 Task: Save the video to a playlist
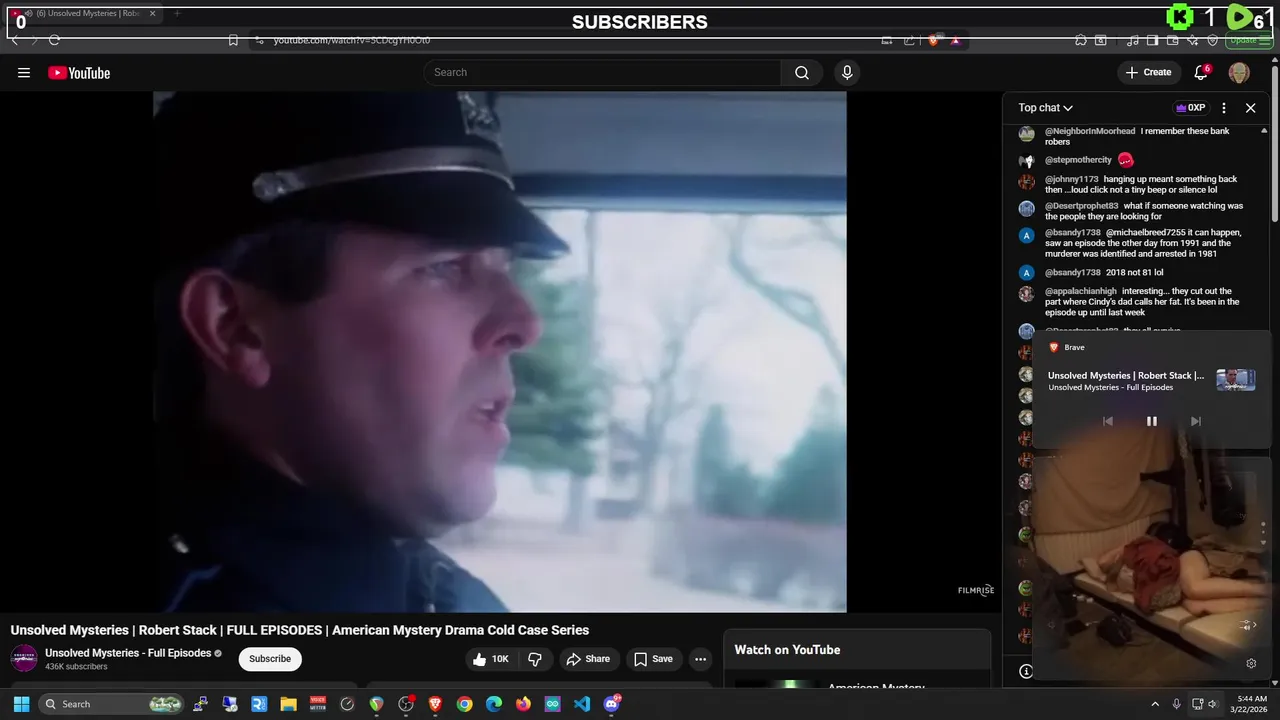[x=653, y=659]
